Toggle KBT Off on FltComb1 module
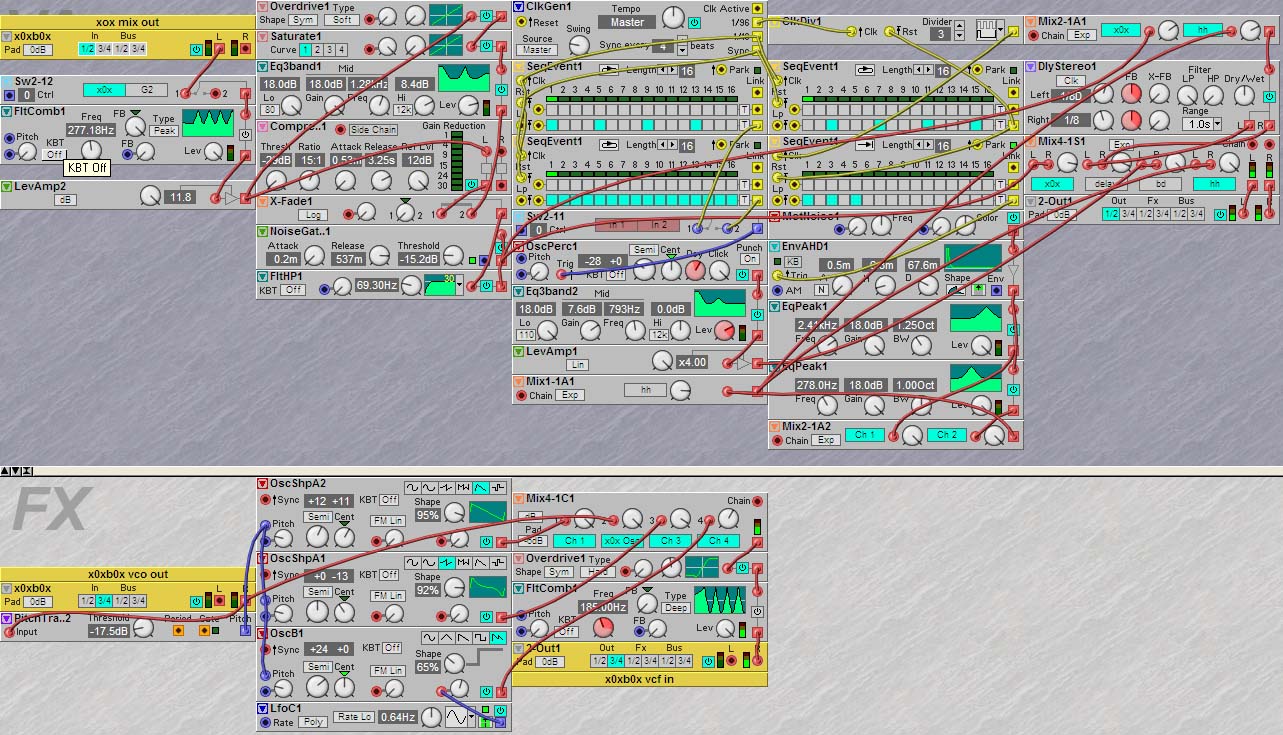This screenshot has height=735, width=1283. [54, 154]
